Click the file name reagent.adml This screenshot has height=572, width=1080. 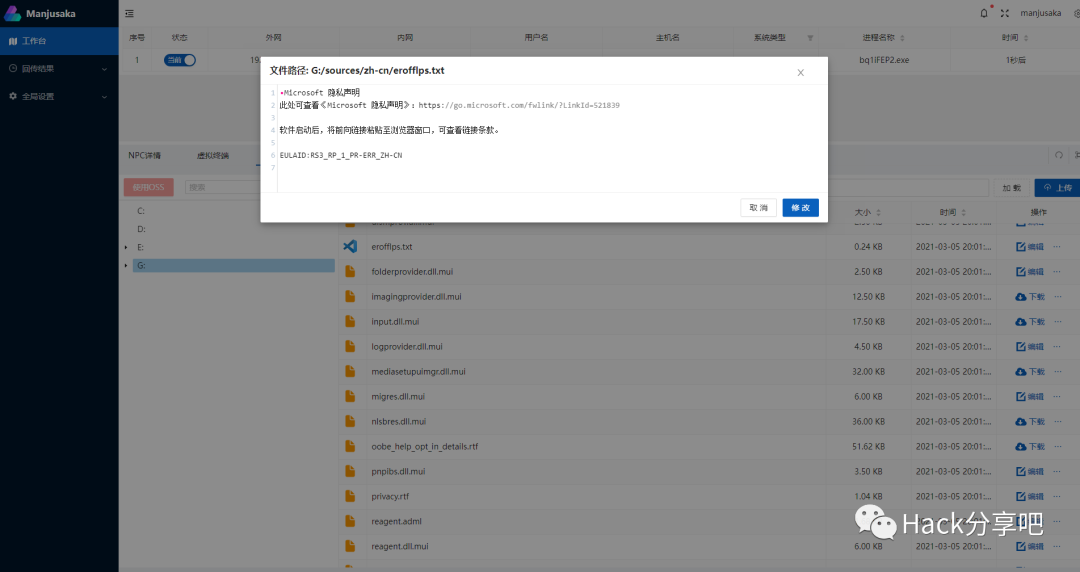(396, 522)
